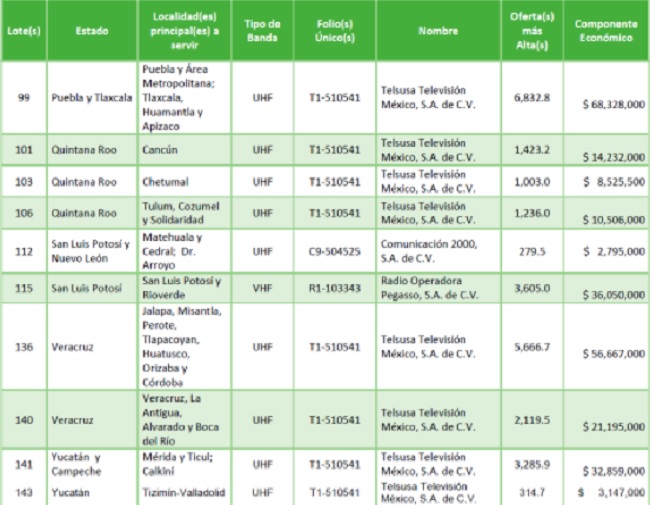Select the offer value 279.5
This screenshot has width=650, height=505.
[532, 252]
